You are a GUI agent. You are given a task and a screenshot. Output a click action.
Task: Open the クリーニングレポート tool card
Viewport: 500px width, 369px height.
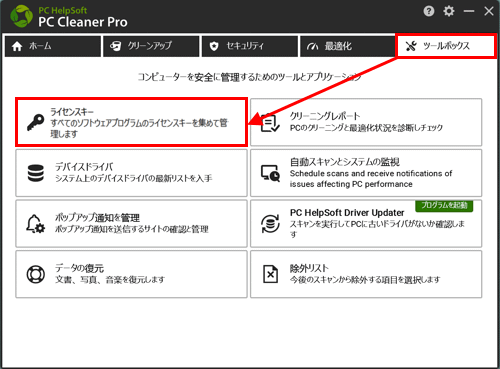click(366, 122)
